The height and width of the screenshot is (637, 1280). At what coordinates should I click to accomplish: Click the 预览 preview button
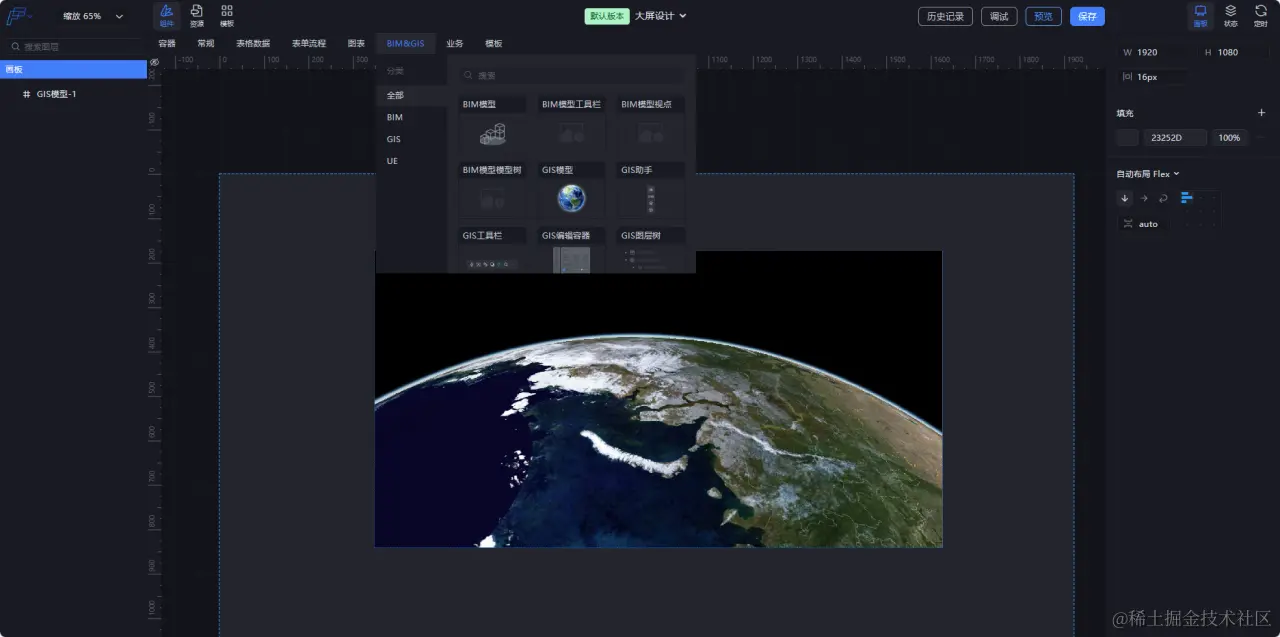(x=1043, y=16)
